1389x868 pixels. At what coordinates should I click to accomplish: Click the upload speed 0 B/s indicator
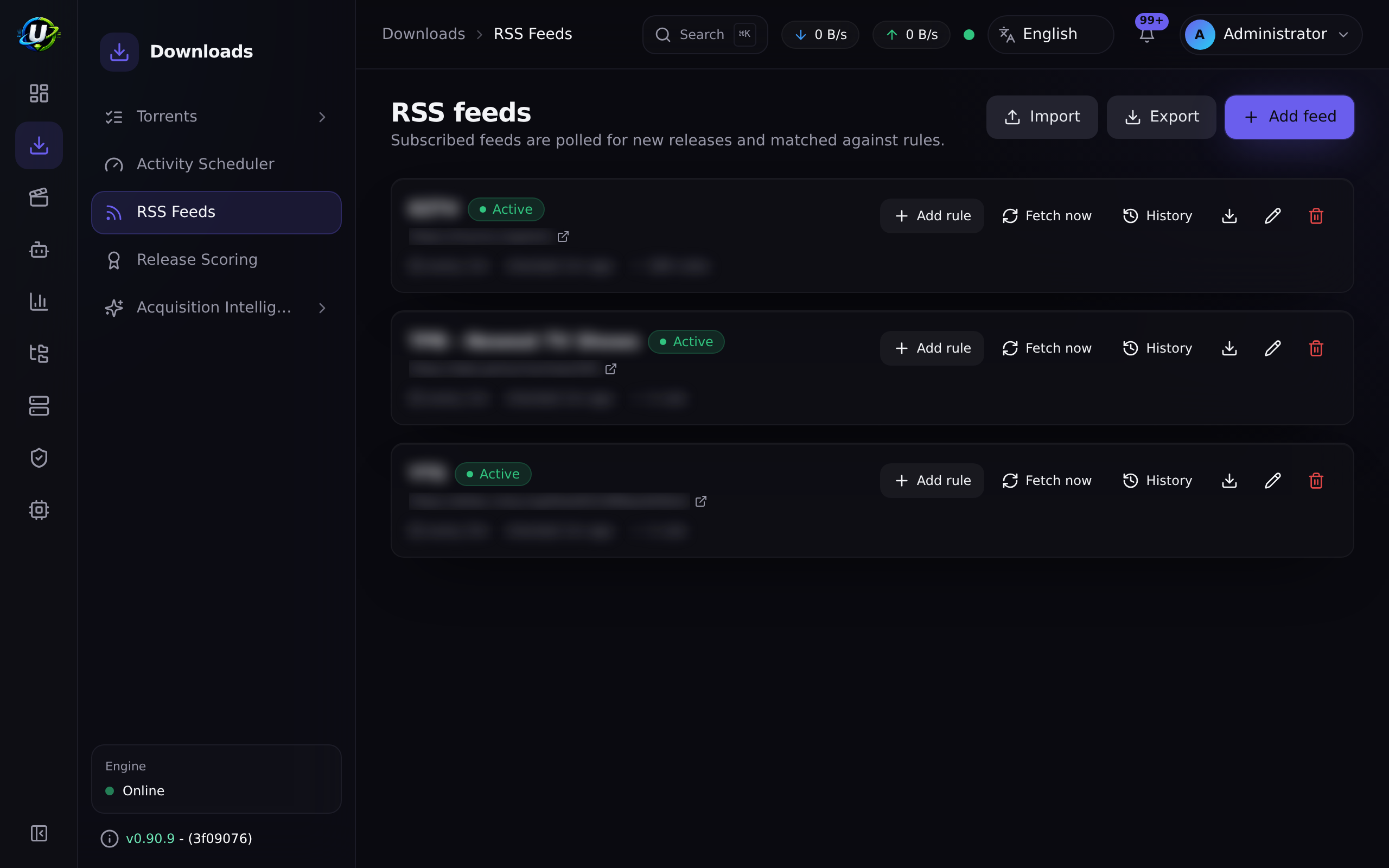point(912,34)
